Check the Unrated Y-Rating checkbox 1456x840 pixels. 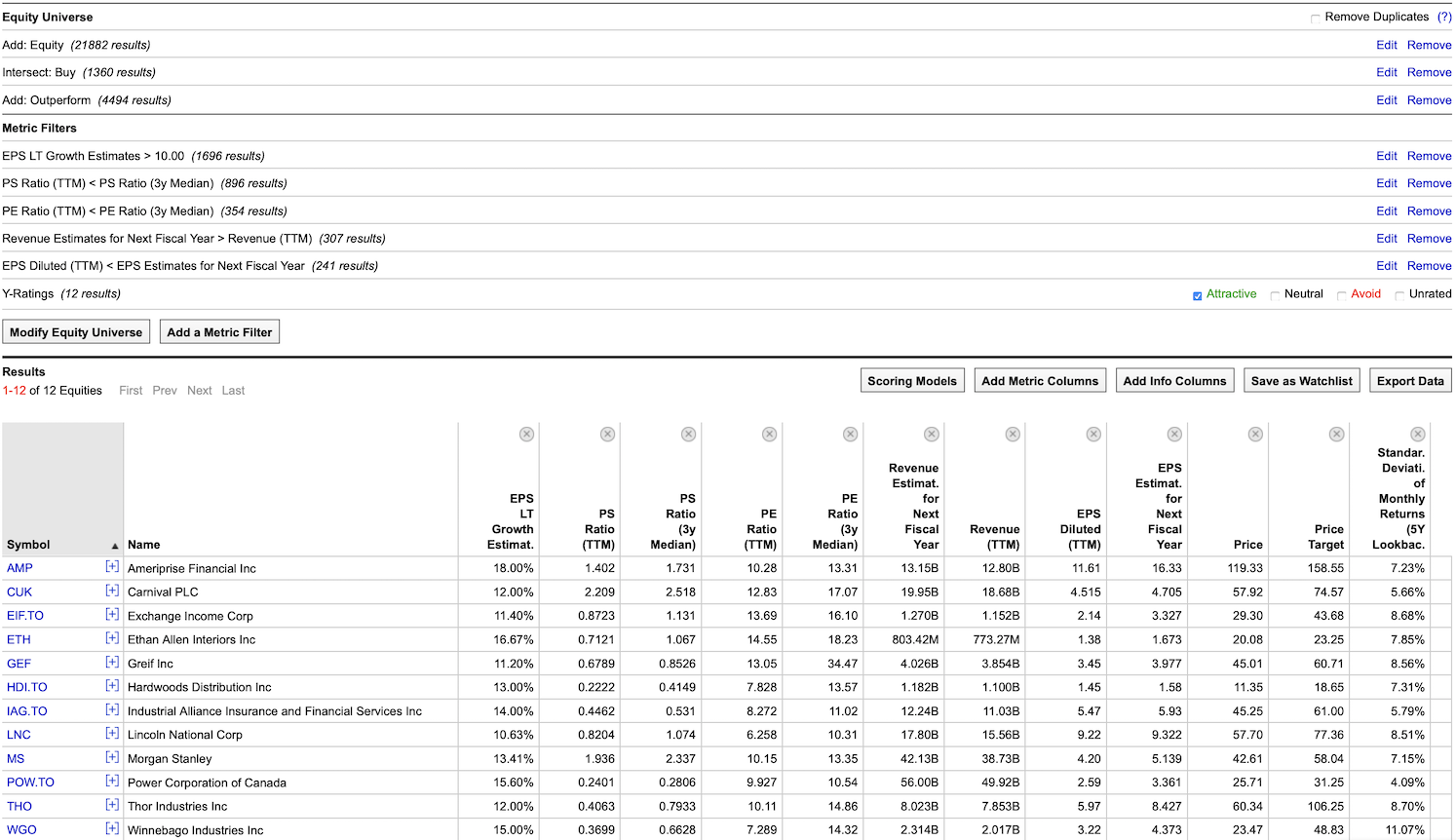click(x=1399, y=295)
